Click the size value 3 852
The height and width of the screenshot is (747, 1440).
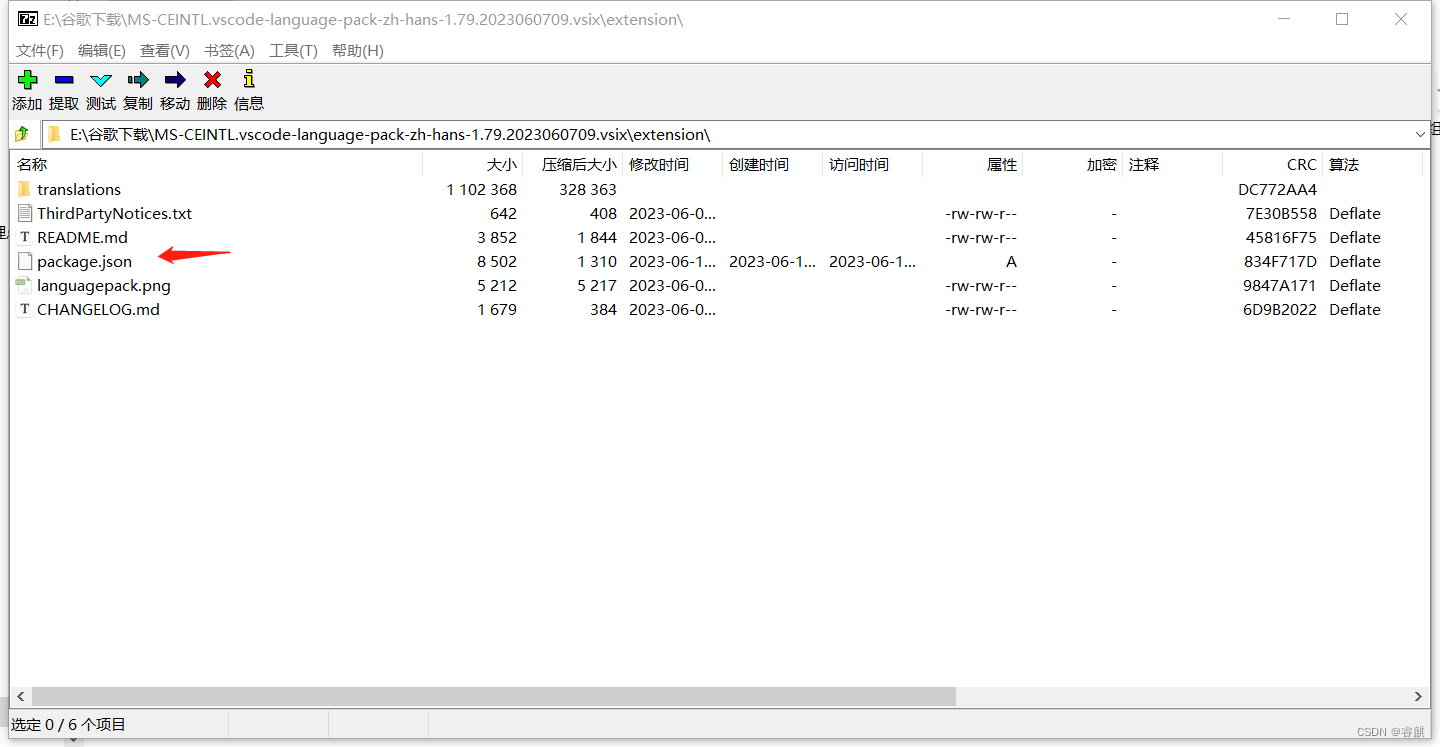(x=497, y=237)
